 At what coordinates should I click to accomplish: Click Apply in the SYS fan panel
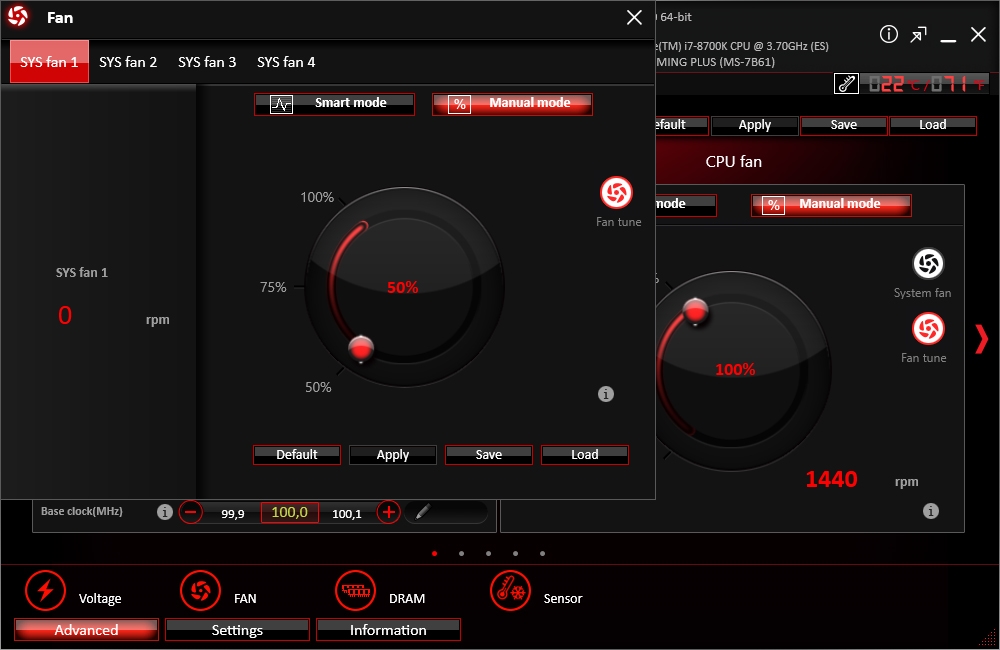click(393, 455)
